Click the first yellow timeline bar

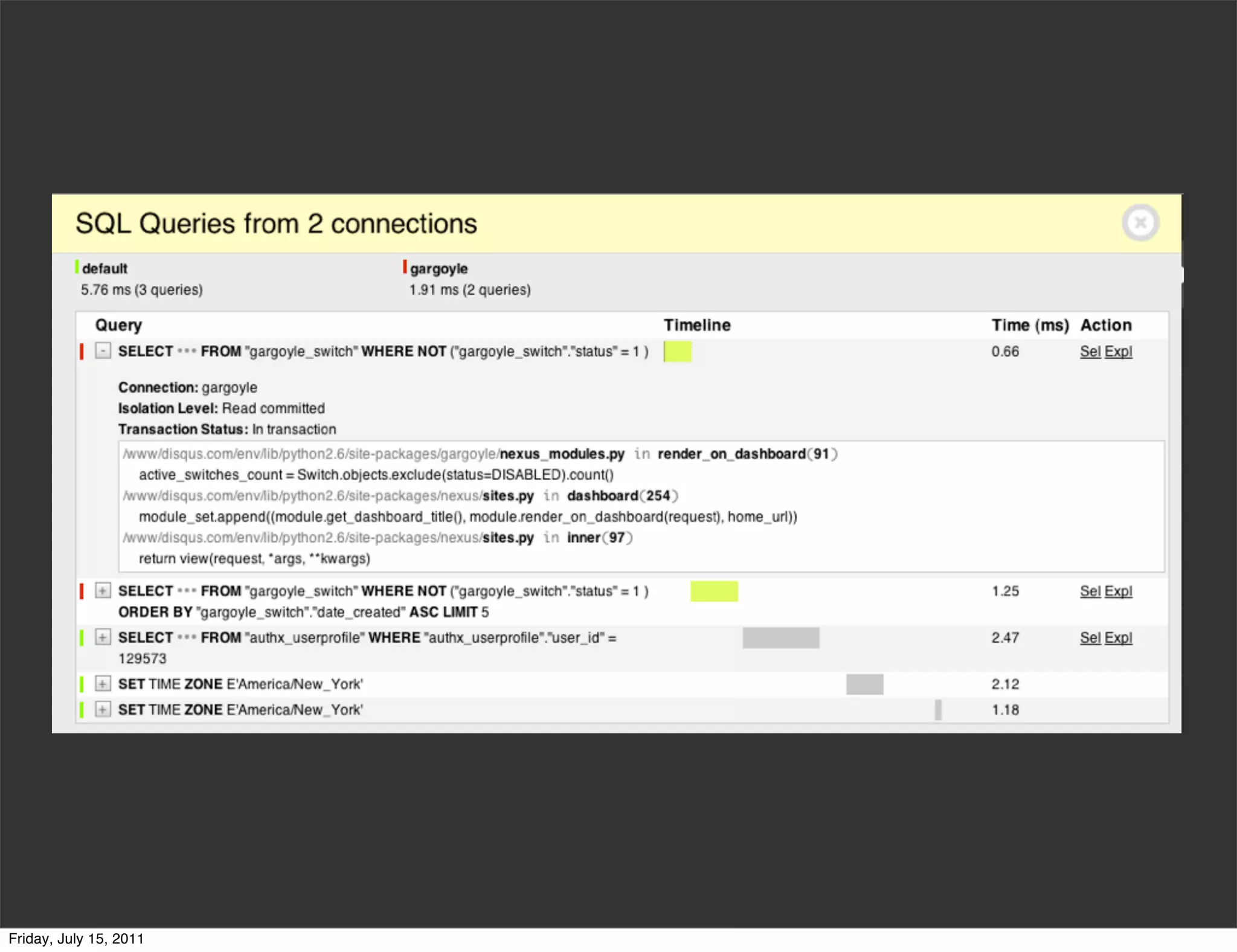[678, 352]
